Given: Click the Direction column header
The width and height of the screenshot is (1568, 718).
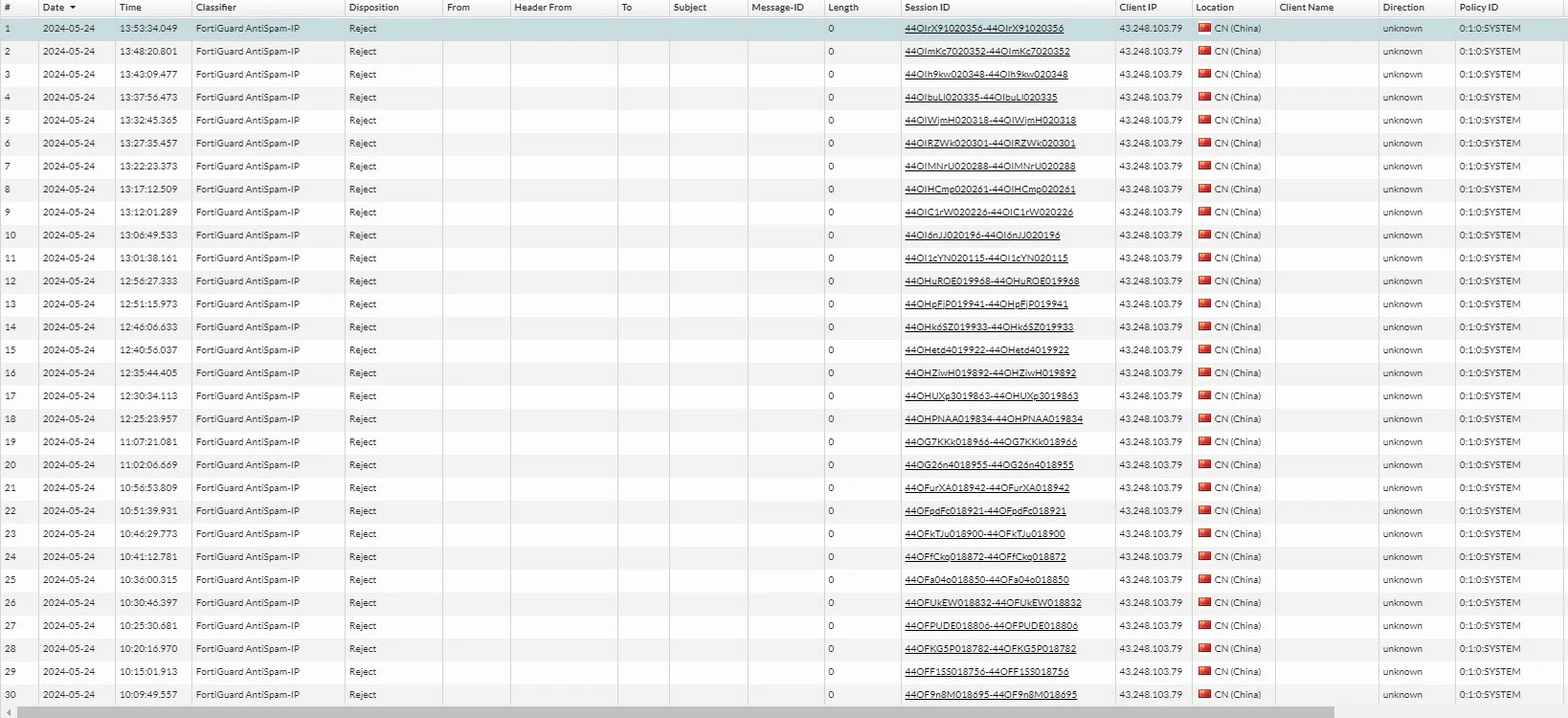Looking at the screenshot, I should point(1403,8).
